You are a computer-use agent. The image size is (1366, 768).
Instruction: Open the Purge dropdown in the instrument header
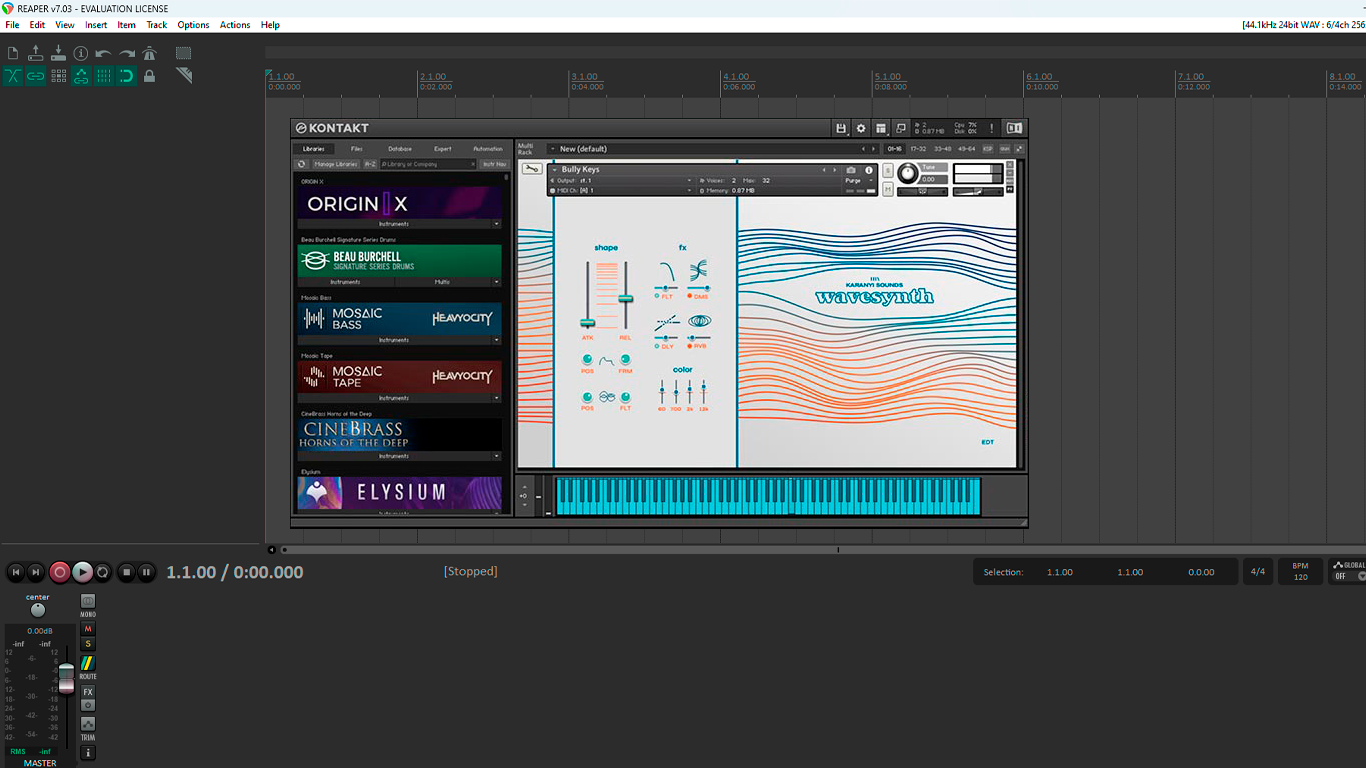pyautogui.click(x=858, y=181)
